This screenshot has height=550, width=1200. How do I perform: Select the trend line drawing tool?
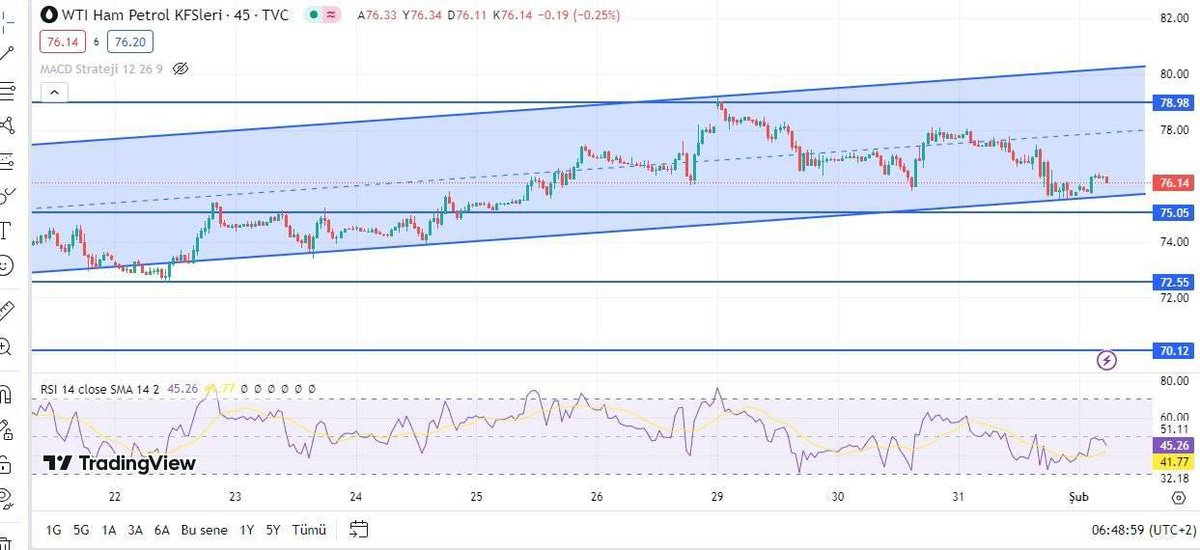click(7, 53)
